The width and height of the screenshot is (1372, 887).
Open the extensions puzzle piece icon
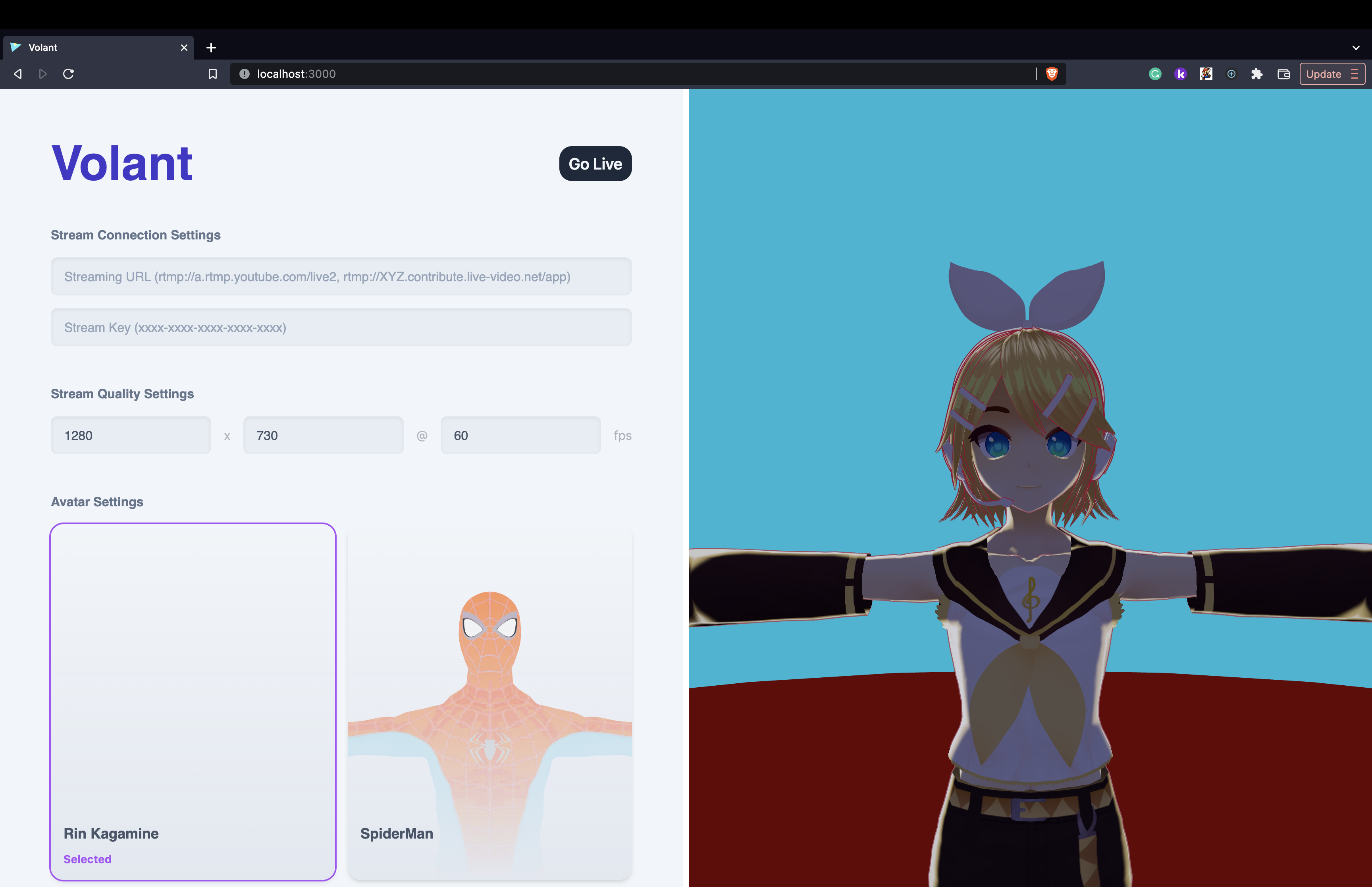(x=1257, y=74)
